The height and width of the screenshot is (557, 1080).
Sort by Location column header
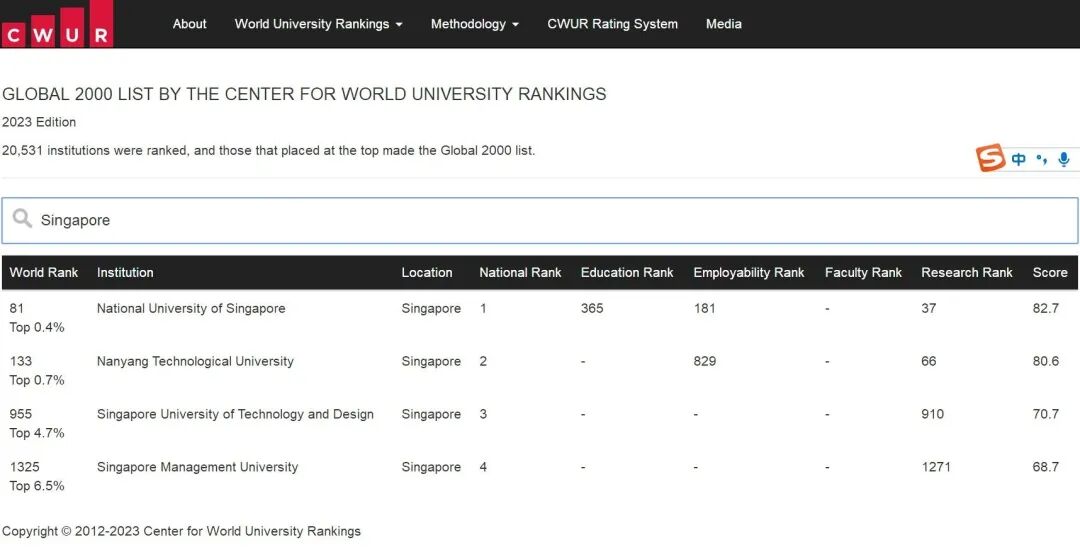click(x=427, y=273)
